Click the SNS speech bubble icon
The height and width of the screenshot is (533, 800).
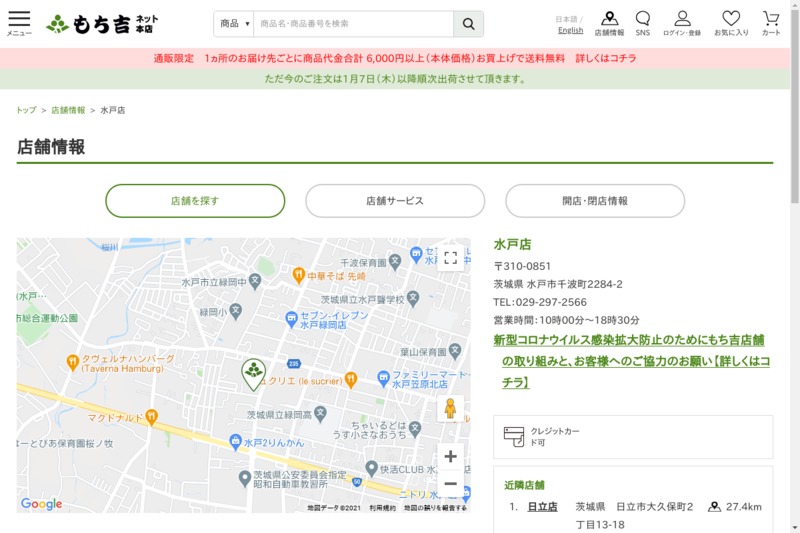[x=642, y=23]
